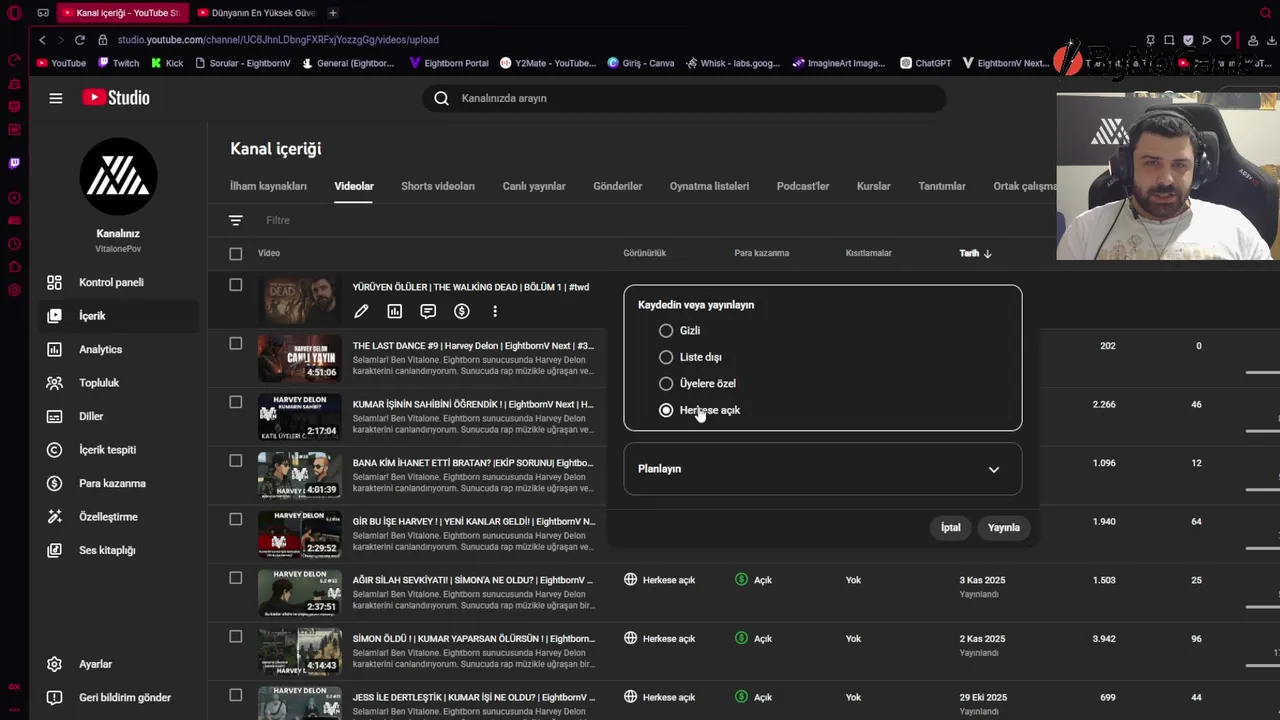The width and height of the screenshot is (1280, 720).
Task: Open comments icon for Walking Dead video
Action: [428, 311]
